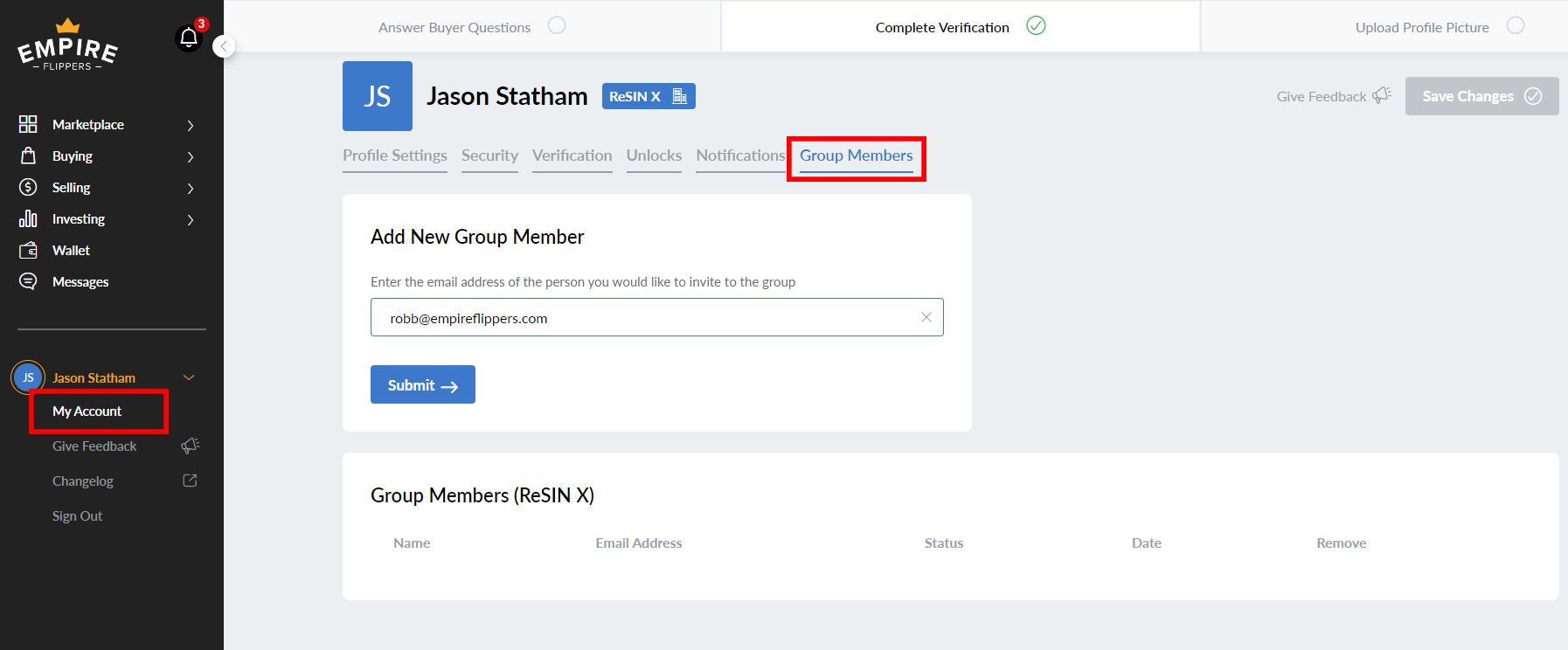
Task: Open the notifications bell icon
Action: (x=189, y=38)
